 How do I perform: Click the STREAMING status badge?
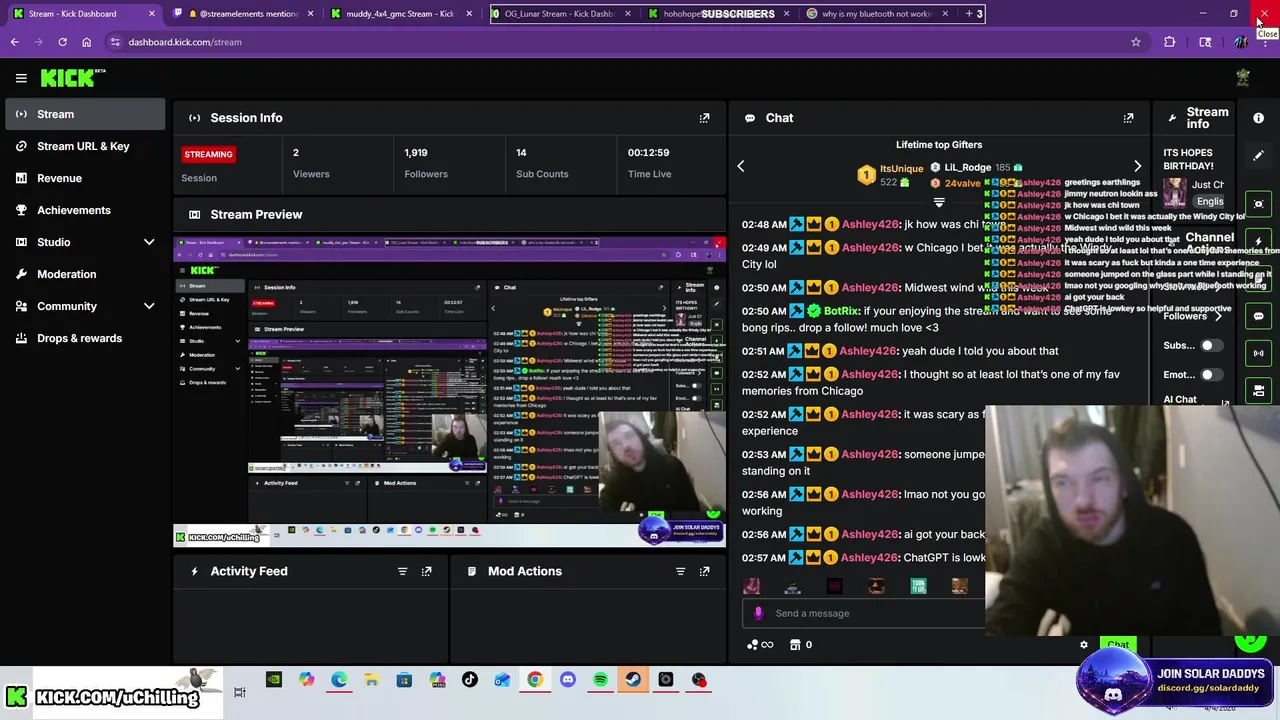(208, 154)
